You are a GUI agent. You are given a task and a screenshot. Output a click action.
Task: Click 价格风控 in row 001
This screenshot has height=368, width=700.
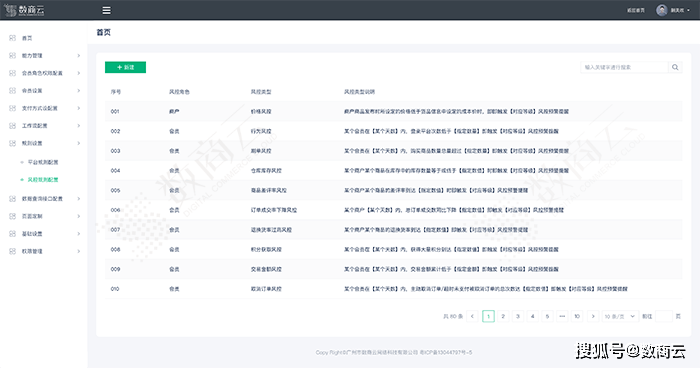point(261,111)
